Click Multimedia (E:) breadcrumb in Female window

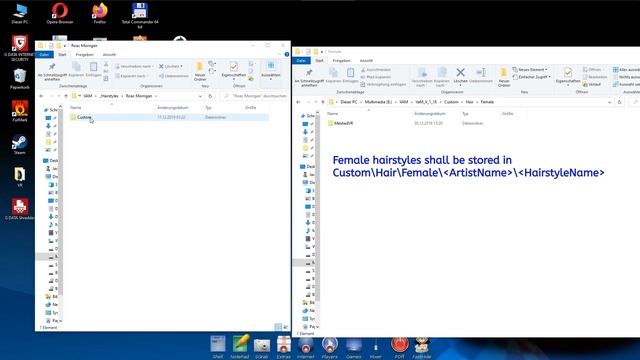[378, 102]
